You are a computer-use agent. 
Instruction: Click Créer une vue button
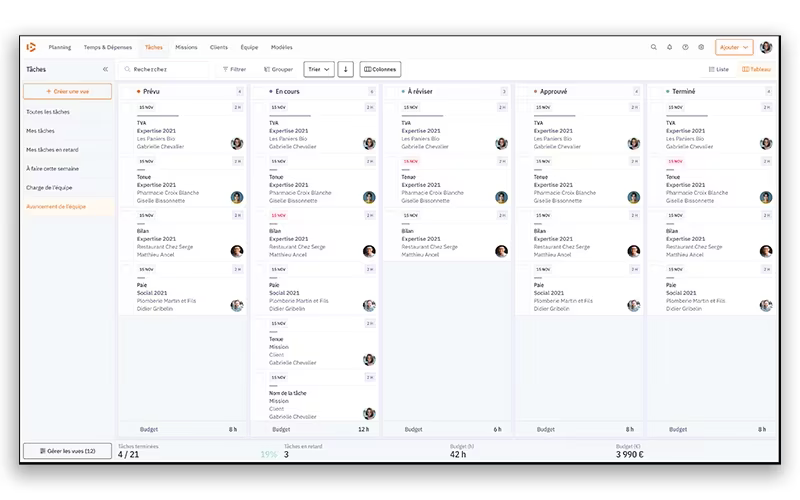[x=67, y=91]
